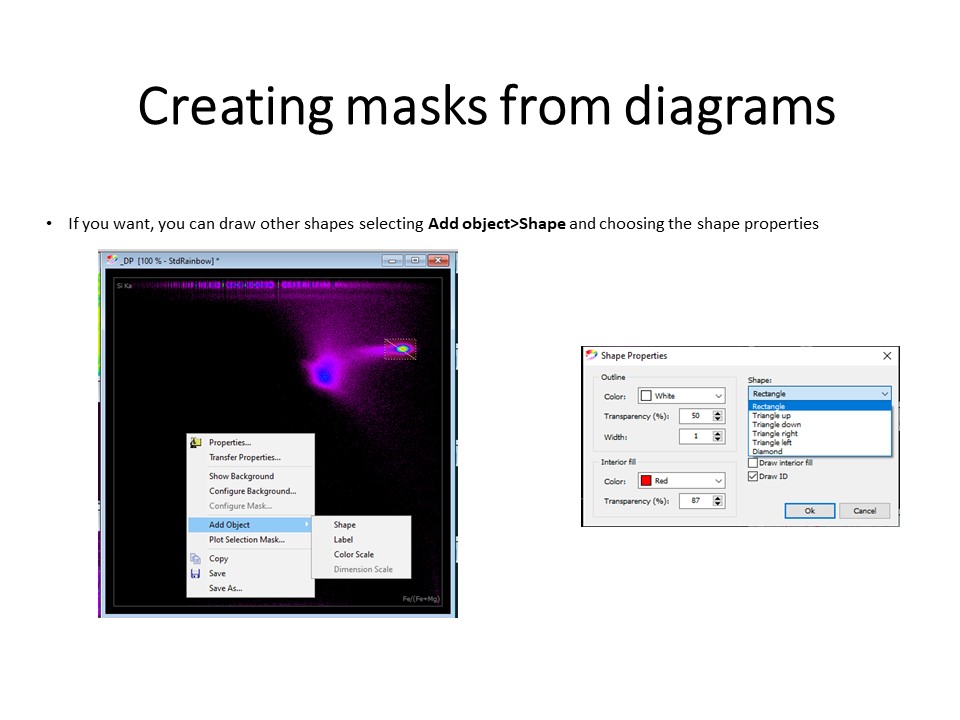The height and width of the screenshot is (720, 960).
Task: Select Shape in the Add Object submenu
Action: tap(345, 525)
